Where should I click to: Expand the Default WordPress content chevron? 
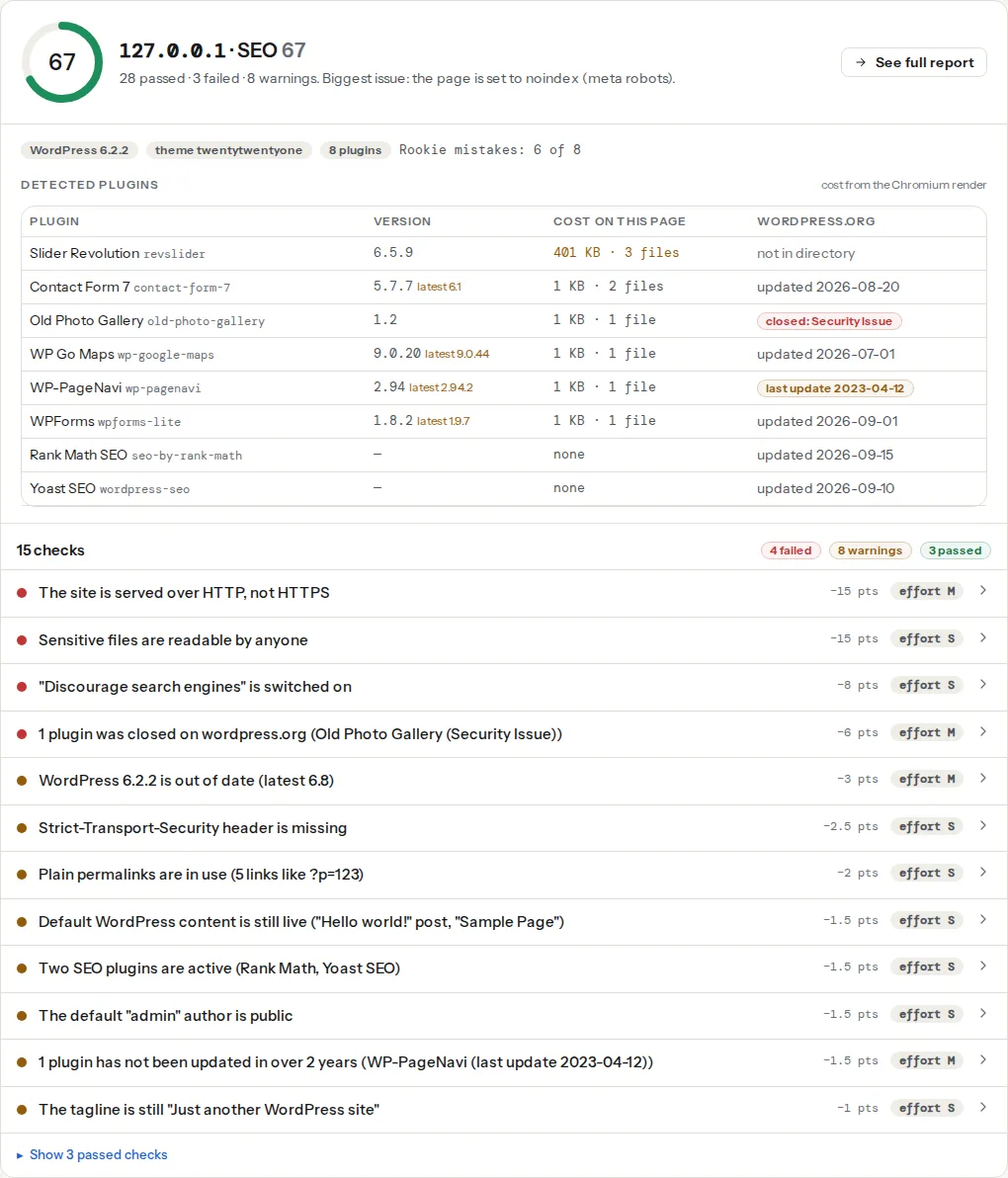point(982,920)
